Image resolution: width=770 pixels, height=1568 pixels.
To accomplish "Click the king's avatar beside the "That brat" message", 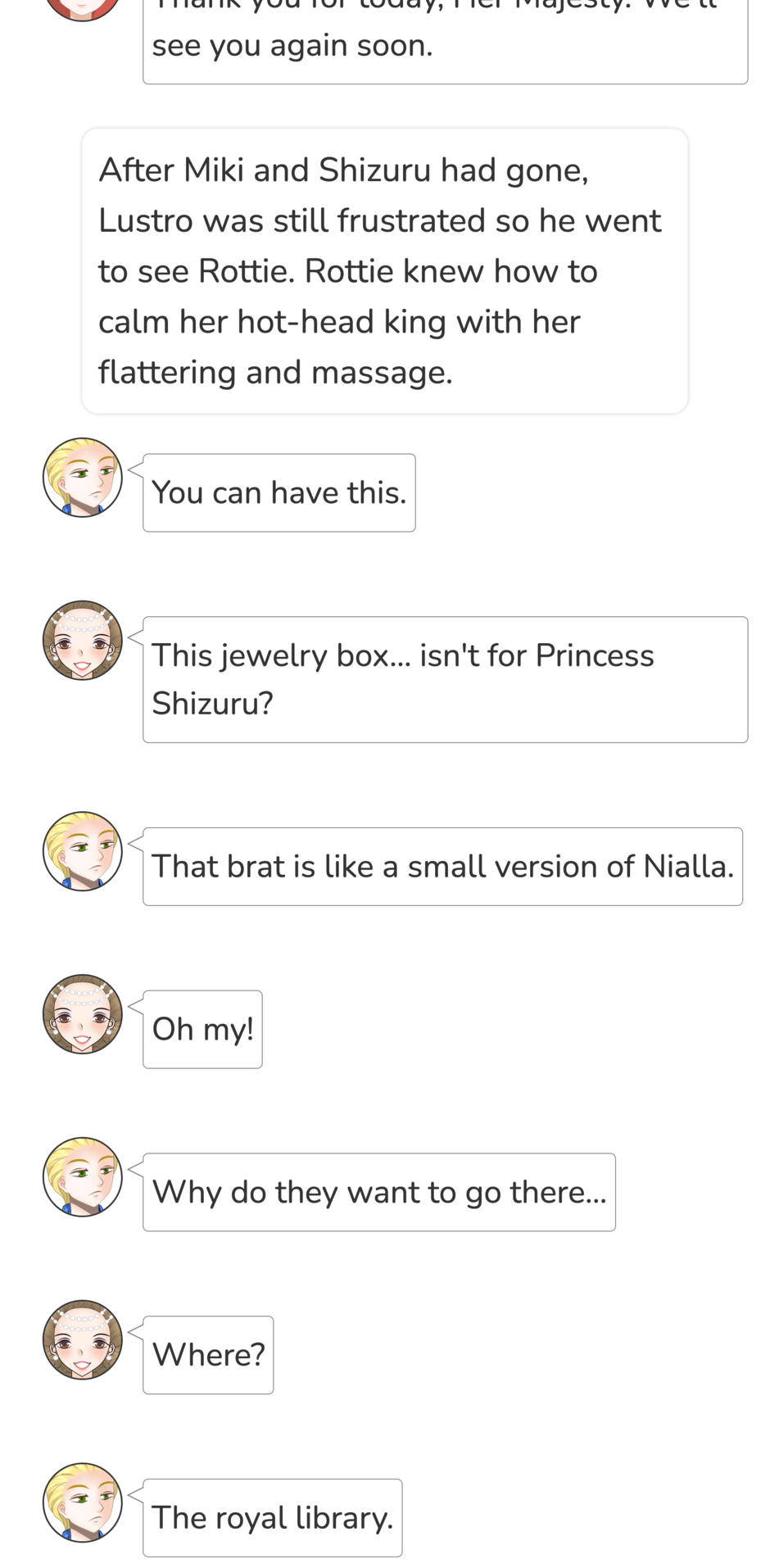I will pos(82,851).
